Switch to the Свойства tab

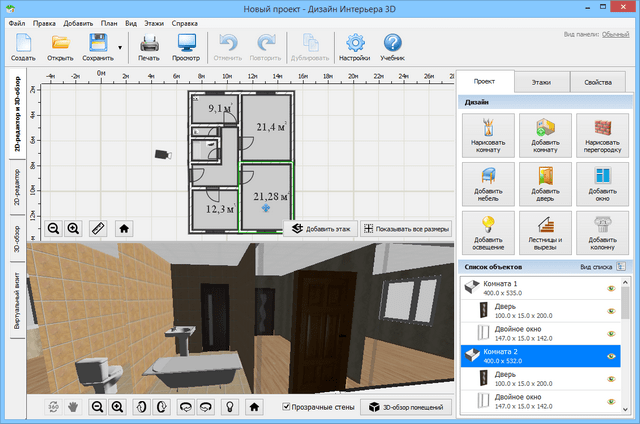click(597, 82)
